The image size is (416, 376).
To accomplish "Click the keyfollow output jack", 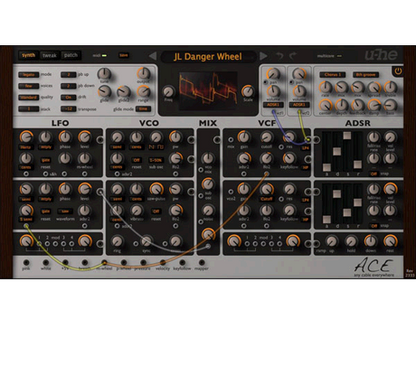I will click(x=182, y=263).
